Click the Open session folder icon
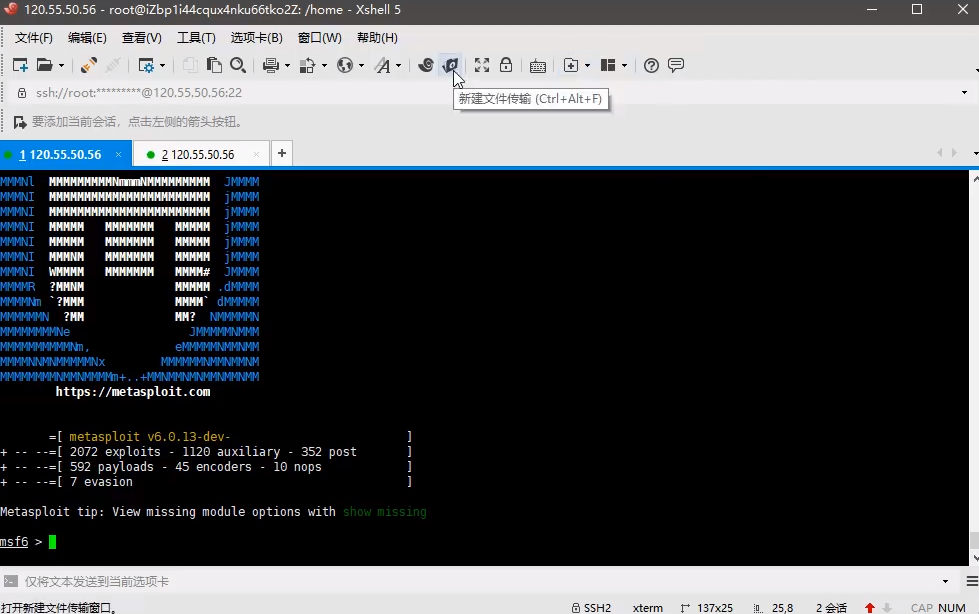Image resolution: width=979 pixels, height=614 pixels. coord(44,65)
